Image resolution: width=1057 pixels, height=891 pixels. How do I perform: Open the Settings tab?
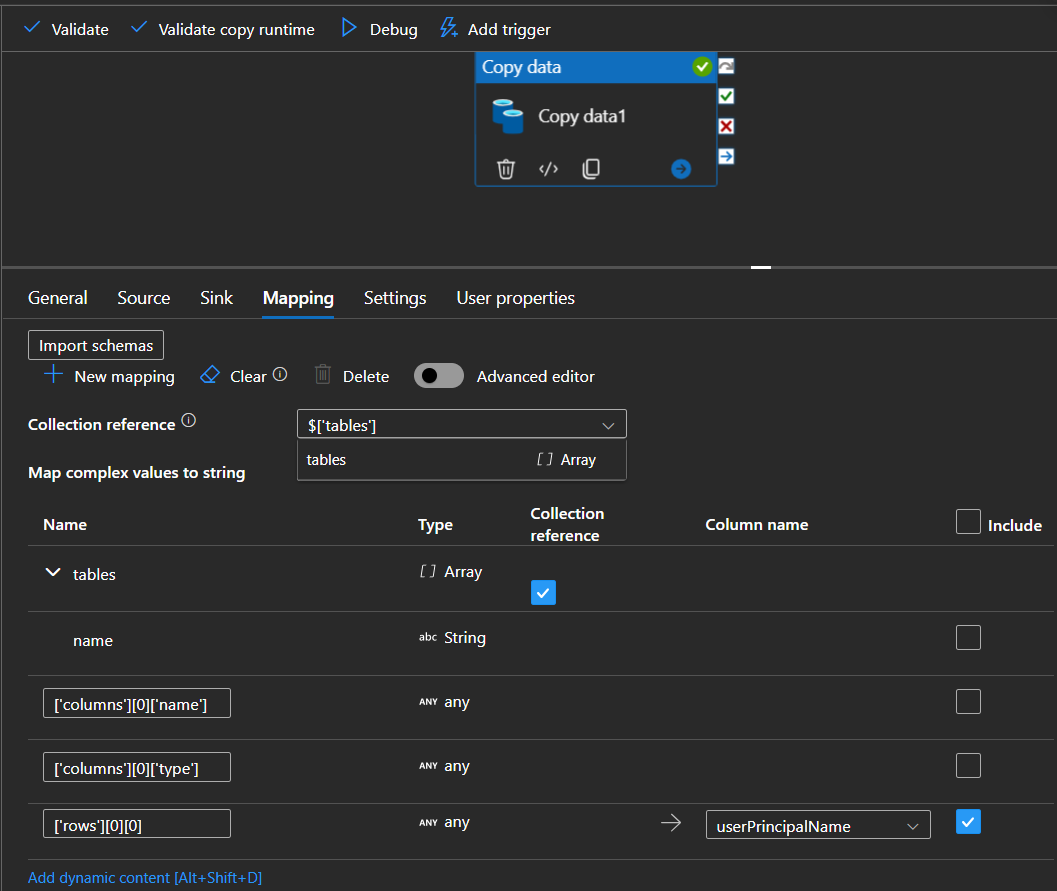[395, 298]
